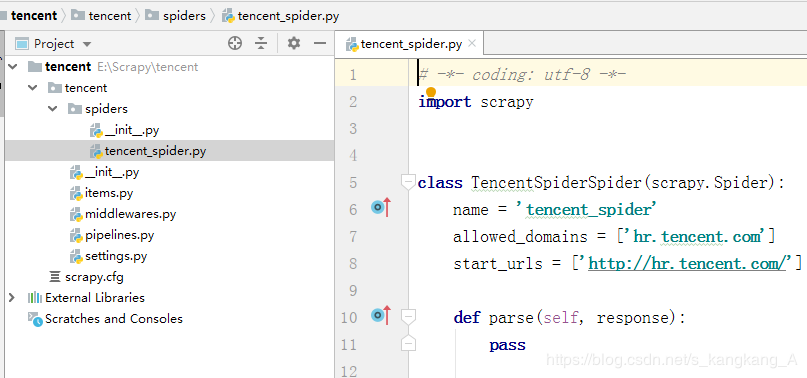Click the locate/scroll-from-source target icon

pos(235,44)
